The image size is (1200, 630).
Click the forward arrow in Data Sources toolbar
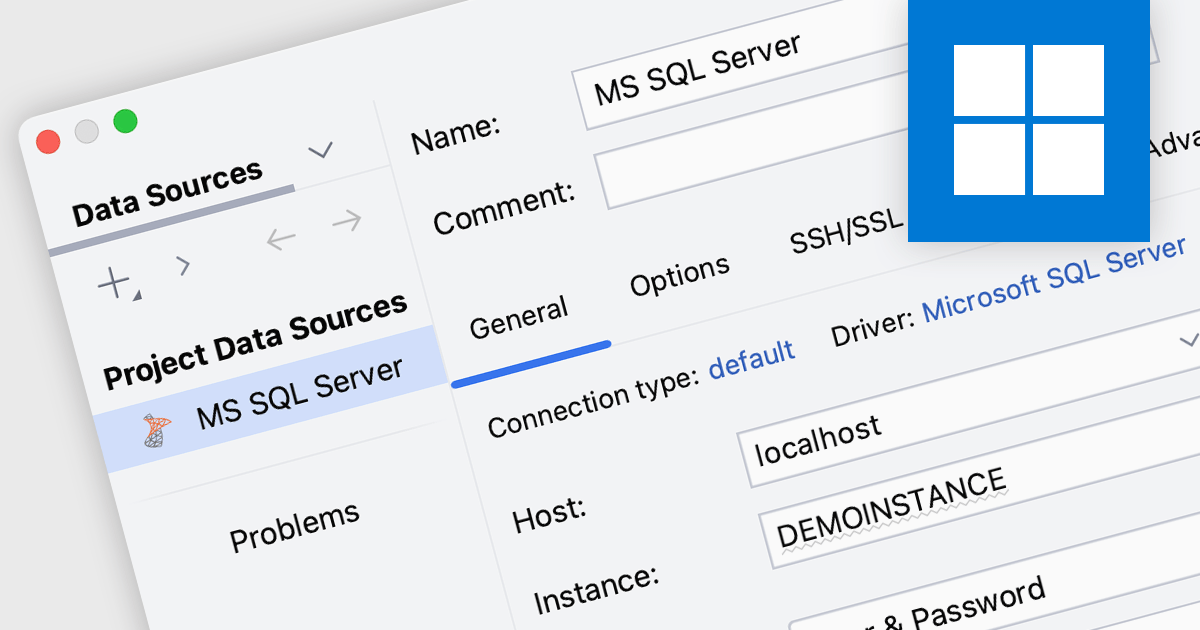click(346, 220)
